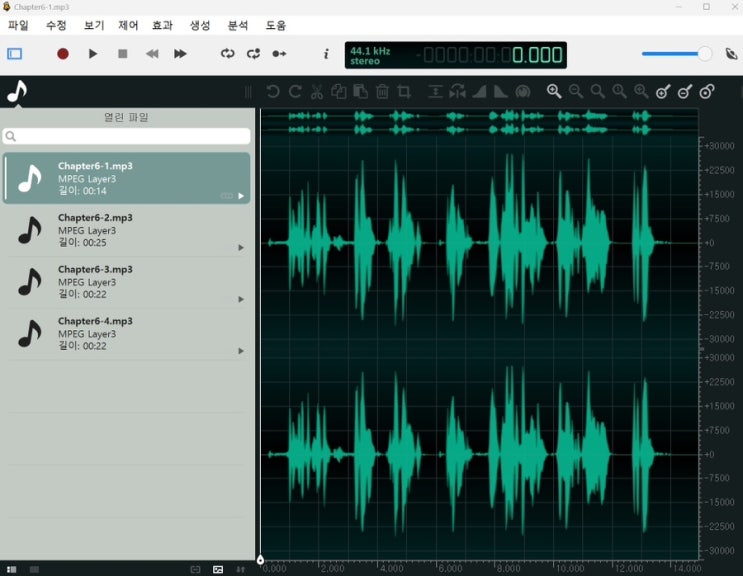The height and width of the screenshot is (576, 743).
Task: Expand options arrow on Chapter6-4.mp3
Action: (241, 351)
